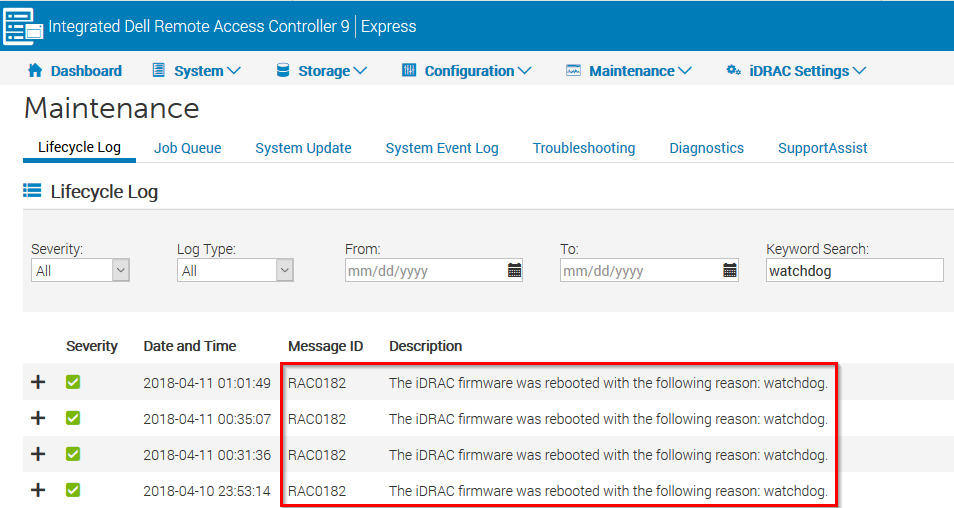Open the From date calendar icon
The height and width of the screenshot is (508, 954).
point(514,270)
